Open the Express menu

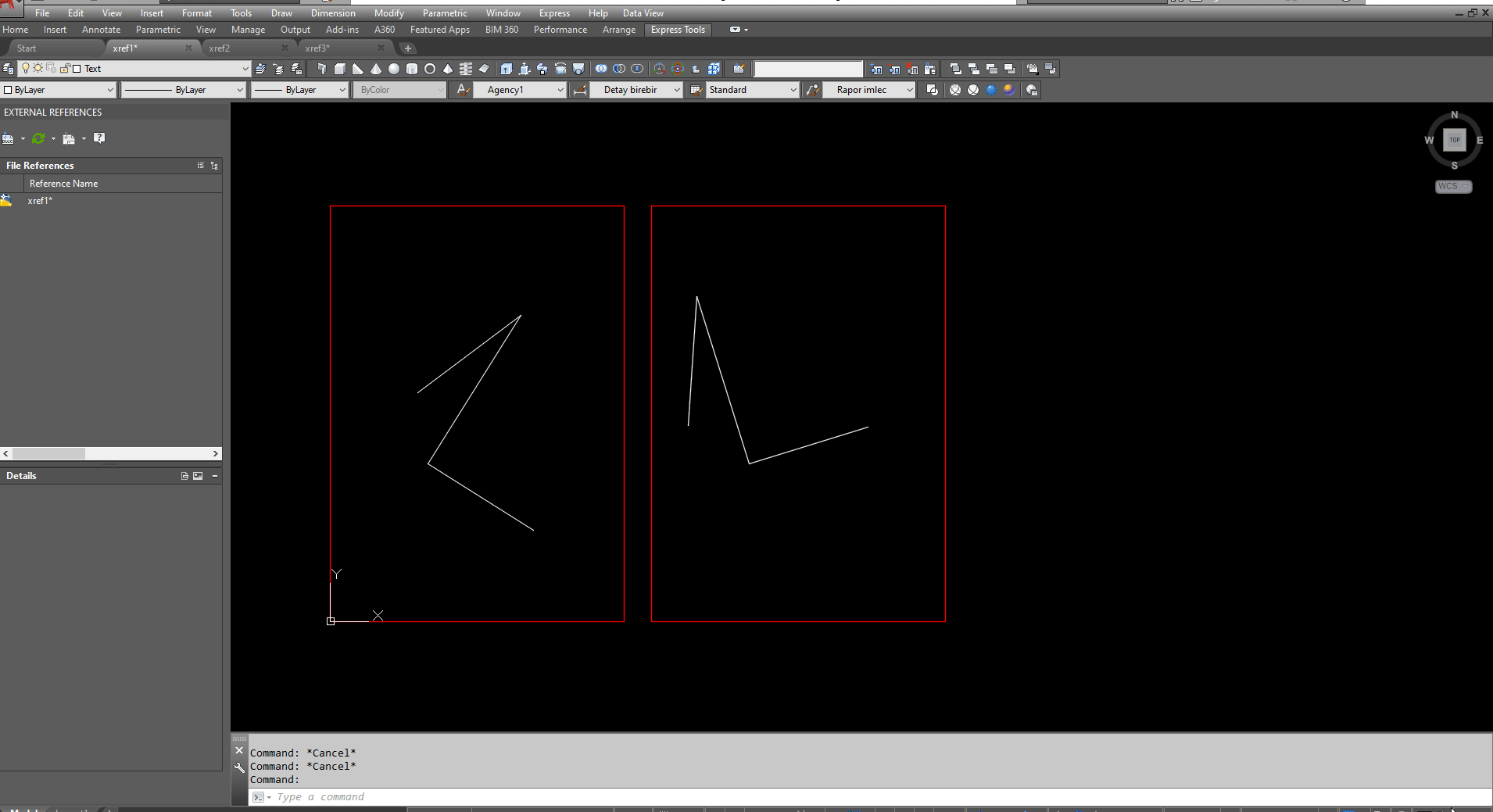[553, 13]
